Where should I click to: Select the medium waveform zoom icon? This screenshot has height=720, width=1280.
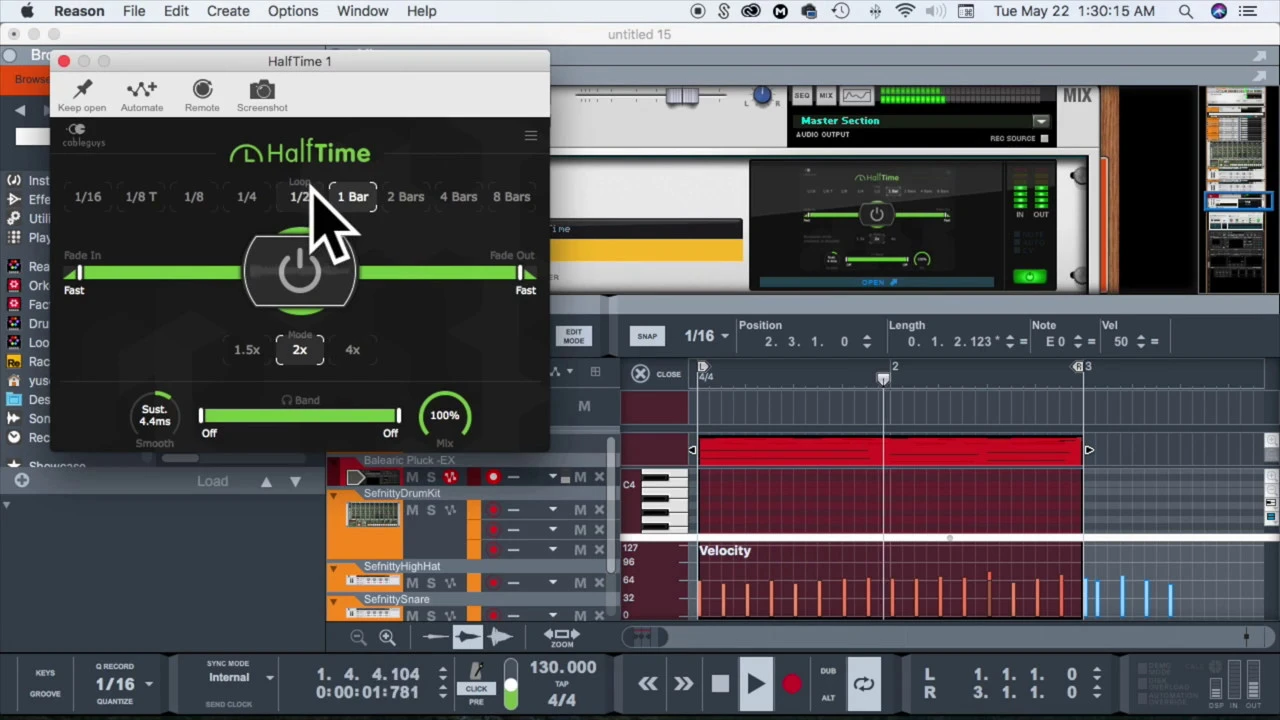click(467, 637)
